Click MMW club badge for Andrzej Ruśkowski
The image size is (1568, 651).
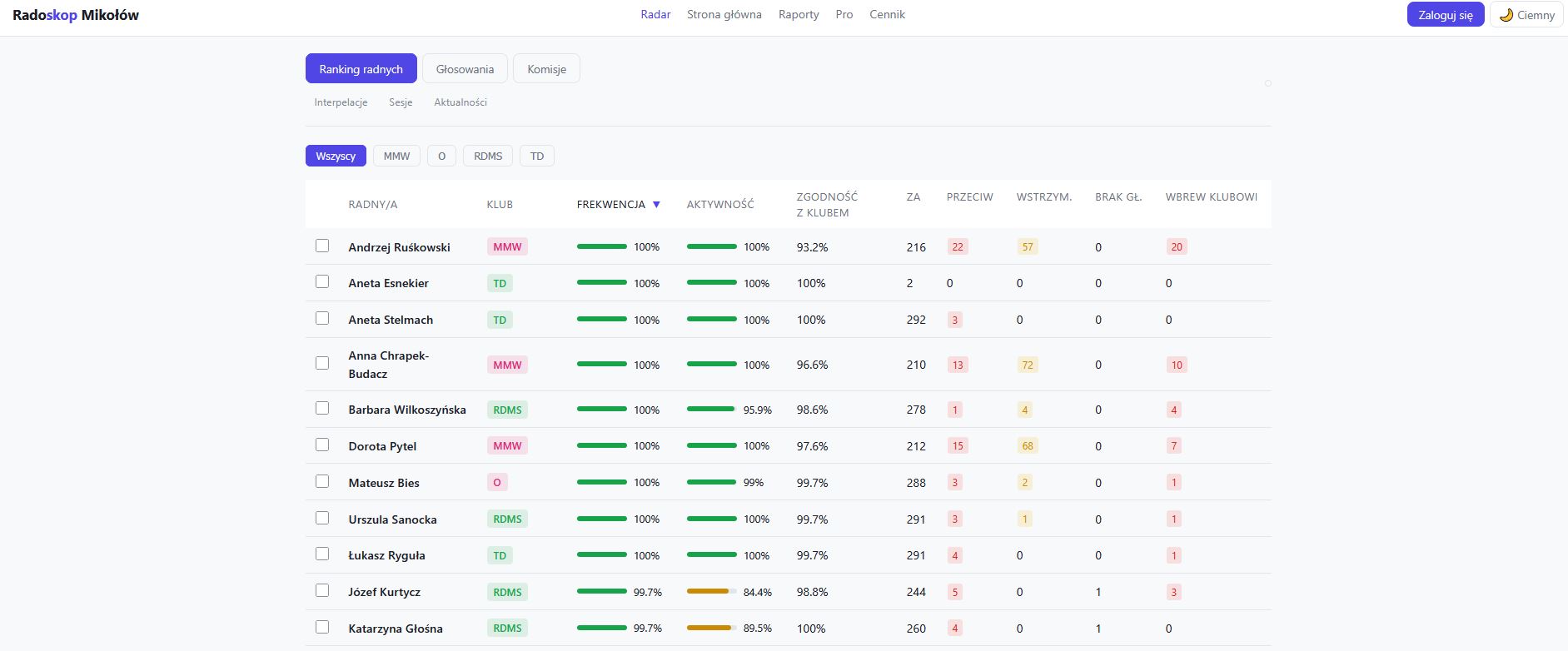[x=507, y=247]
